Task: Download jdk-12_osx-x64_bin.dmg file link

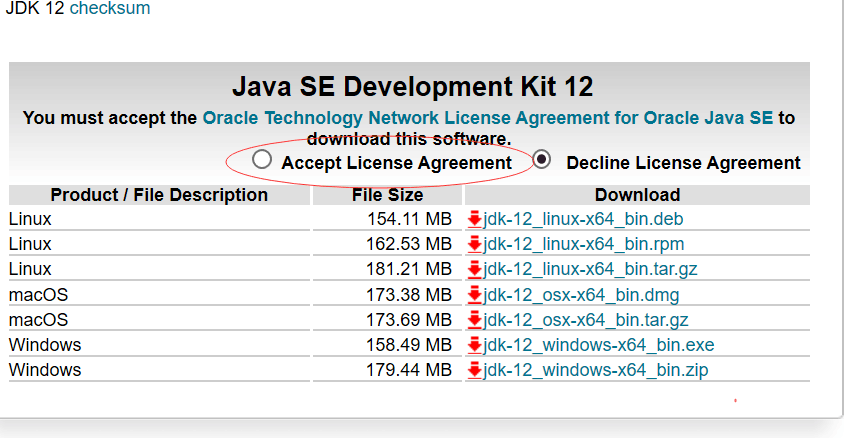Action: [x=581, y=295]
